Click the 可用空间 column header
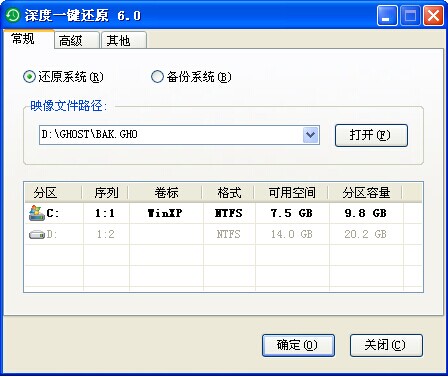 [292, 193]
